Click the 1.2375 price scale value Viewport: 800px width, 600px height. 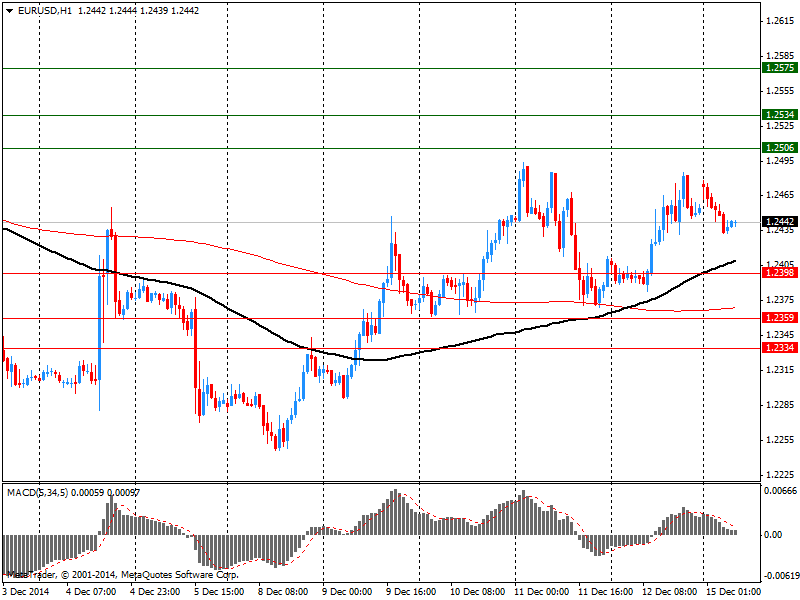click(x=780, y=299)
